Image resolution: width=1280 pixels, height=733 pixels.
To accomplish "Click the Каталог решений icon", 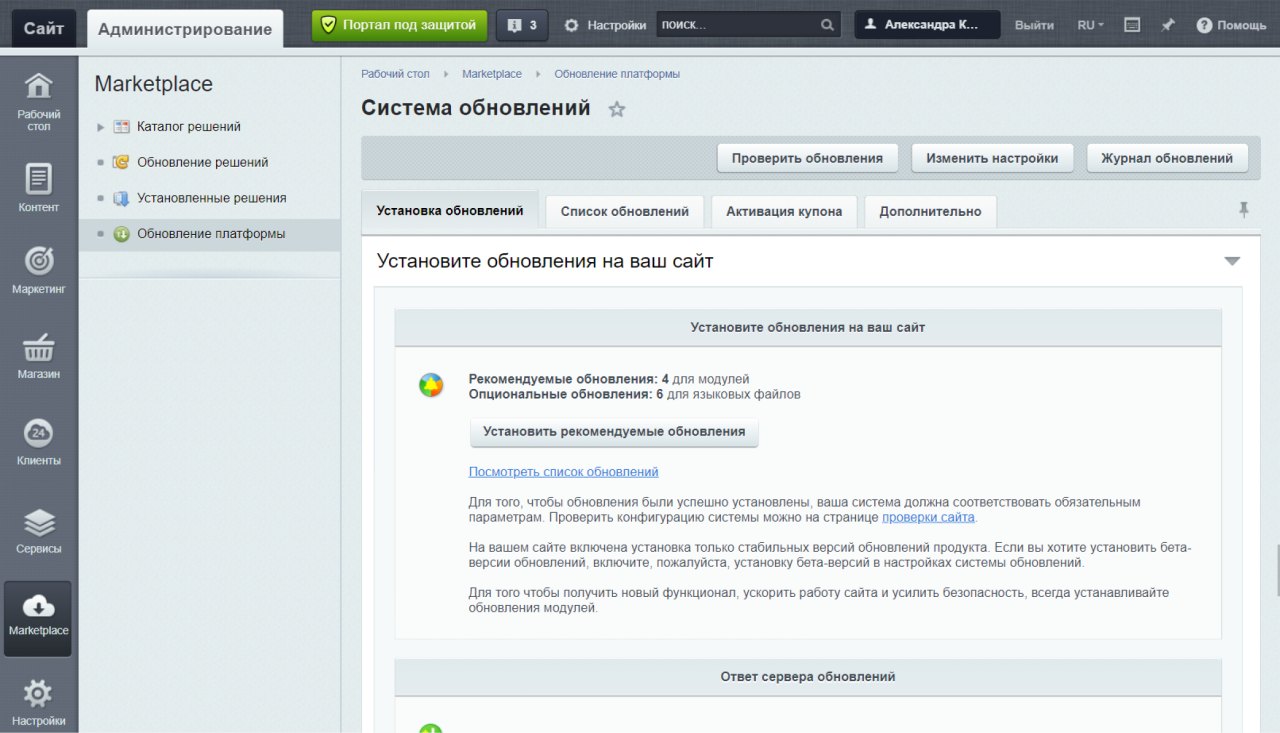I will click(x=121, y=127).
